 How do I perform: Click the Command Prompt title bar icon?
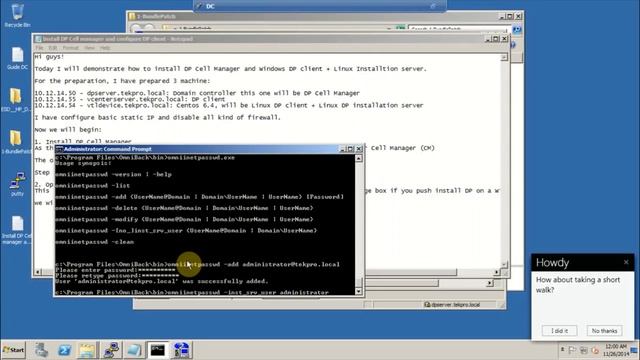pos(59,149)
